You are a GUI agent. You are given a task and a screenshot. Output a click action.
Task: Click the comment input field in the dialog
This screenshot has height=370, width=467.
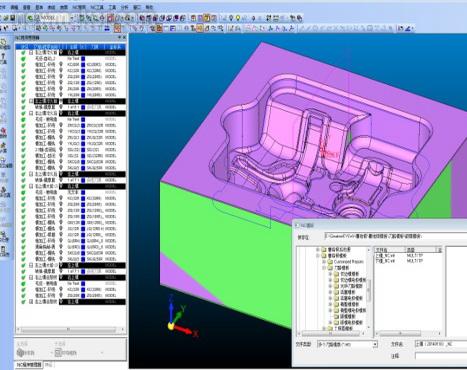click(441, 356)
